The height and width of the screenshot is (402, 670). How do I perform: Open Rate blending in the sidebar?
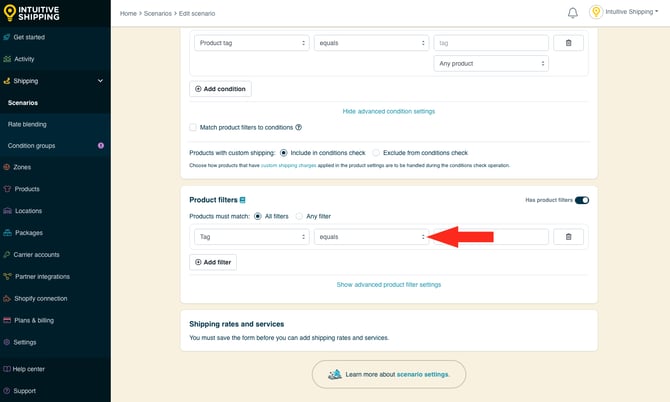pos(27,124)
